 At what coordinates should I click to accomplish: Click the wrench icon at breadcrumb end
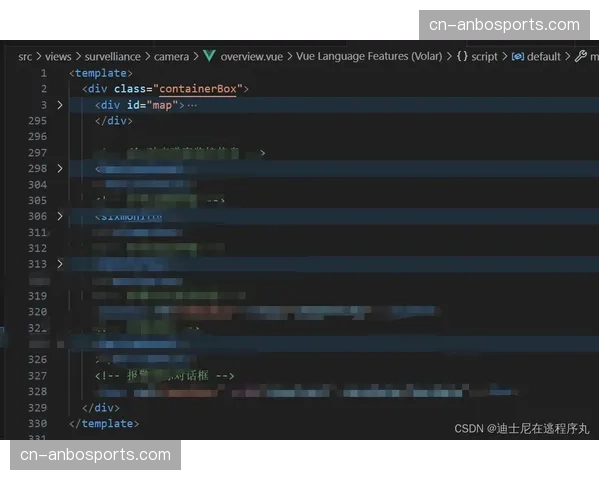click(x=580, y=57)
